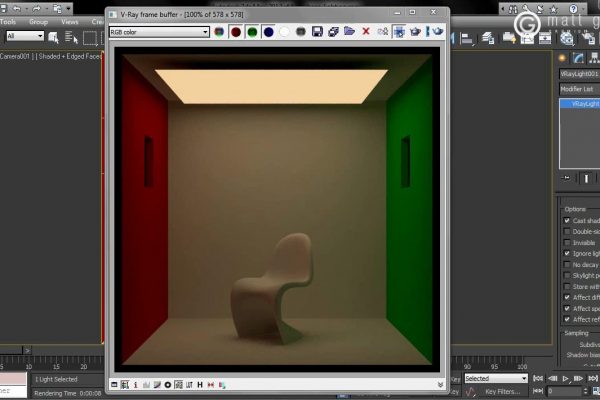Toggle curves correction icon
This screenshot has height=400, width=600.
pyautogui.click(x=157, y=385)
